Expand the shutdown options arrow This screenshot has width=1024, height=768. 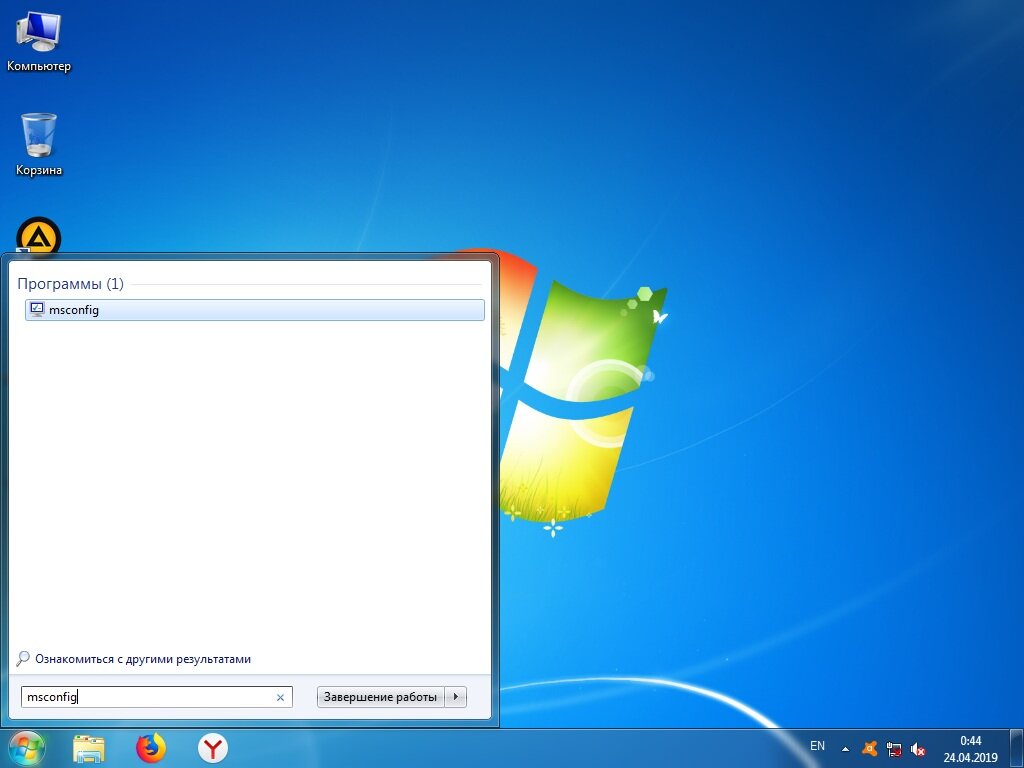tap(456, 697)
